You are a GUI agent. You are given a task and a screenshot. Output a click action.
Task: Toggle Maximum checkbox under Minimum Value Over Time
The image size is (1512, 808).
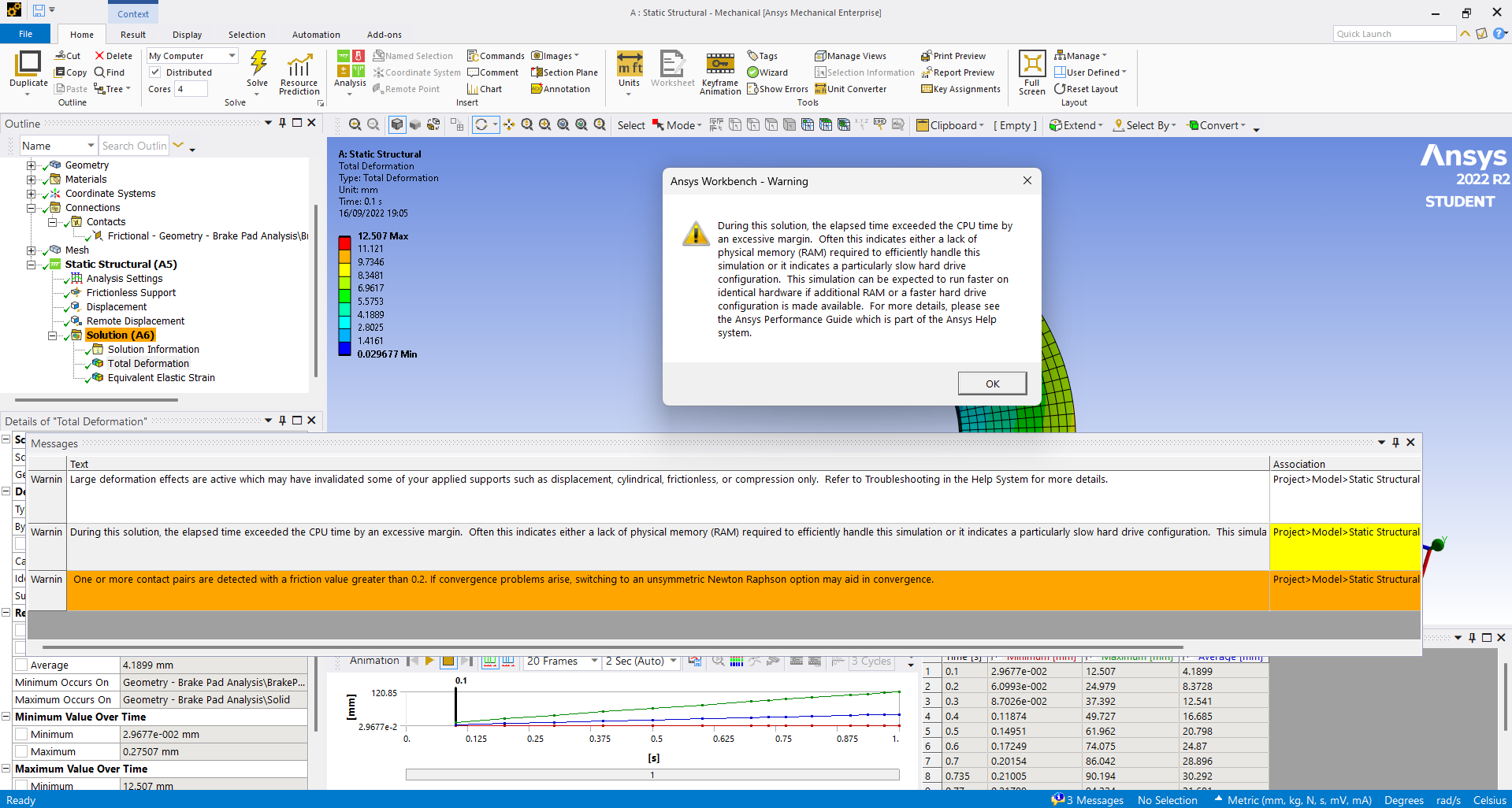(x=21, y=752)
